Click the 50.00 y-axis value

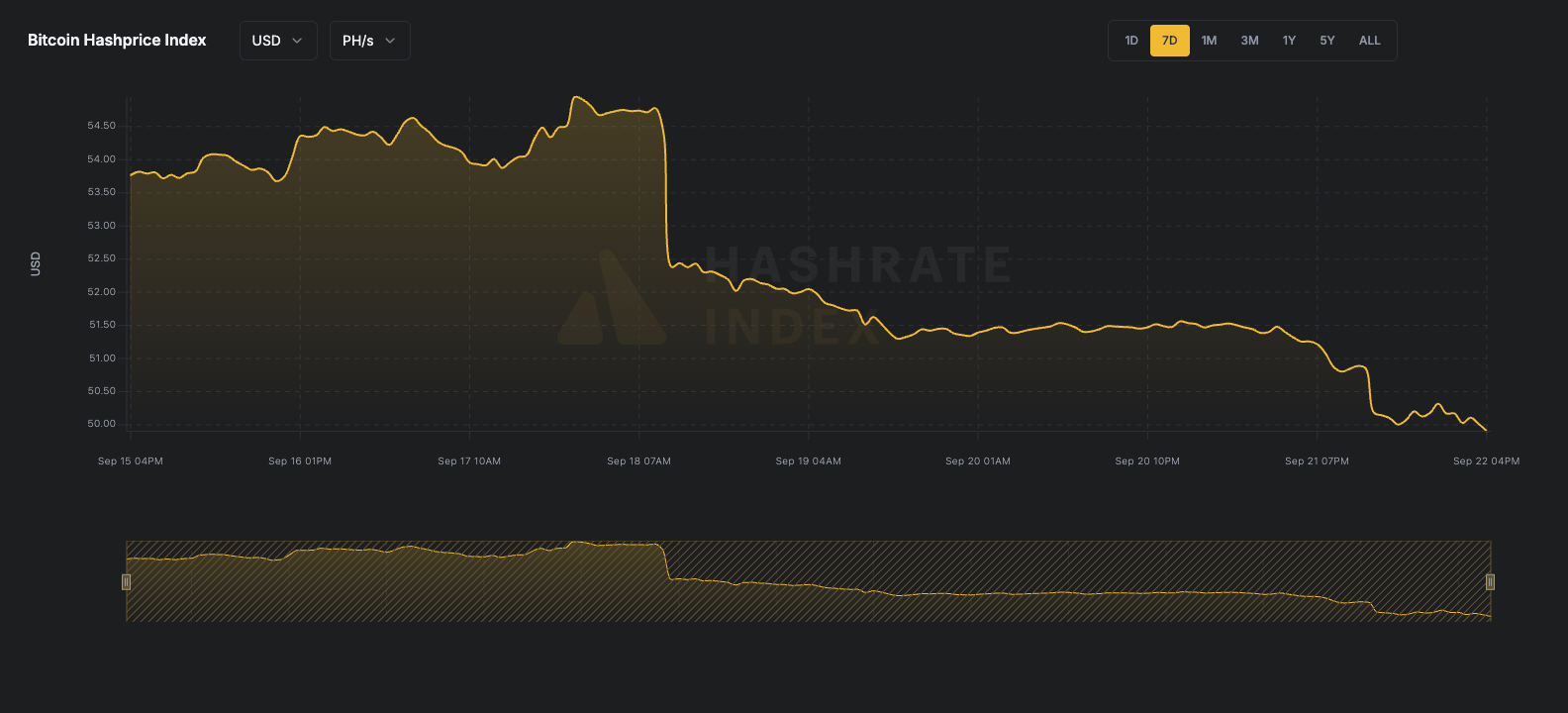point(101,424)
